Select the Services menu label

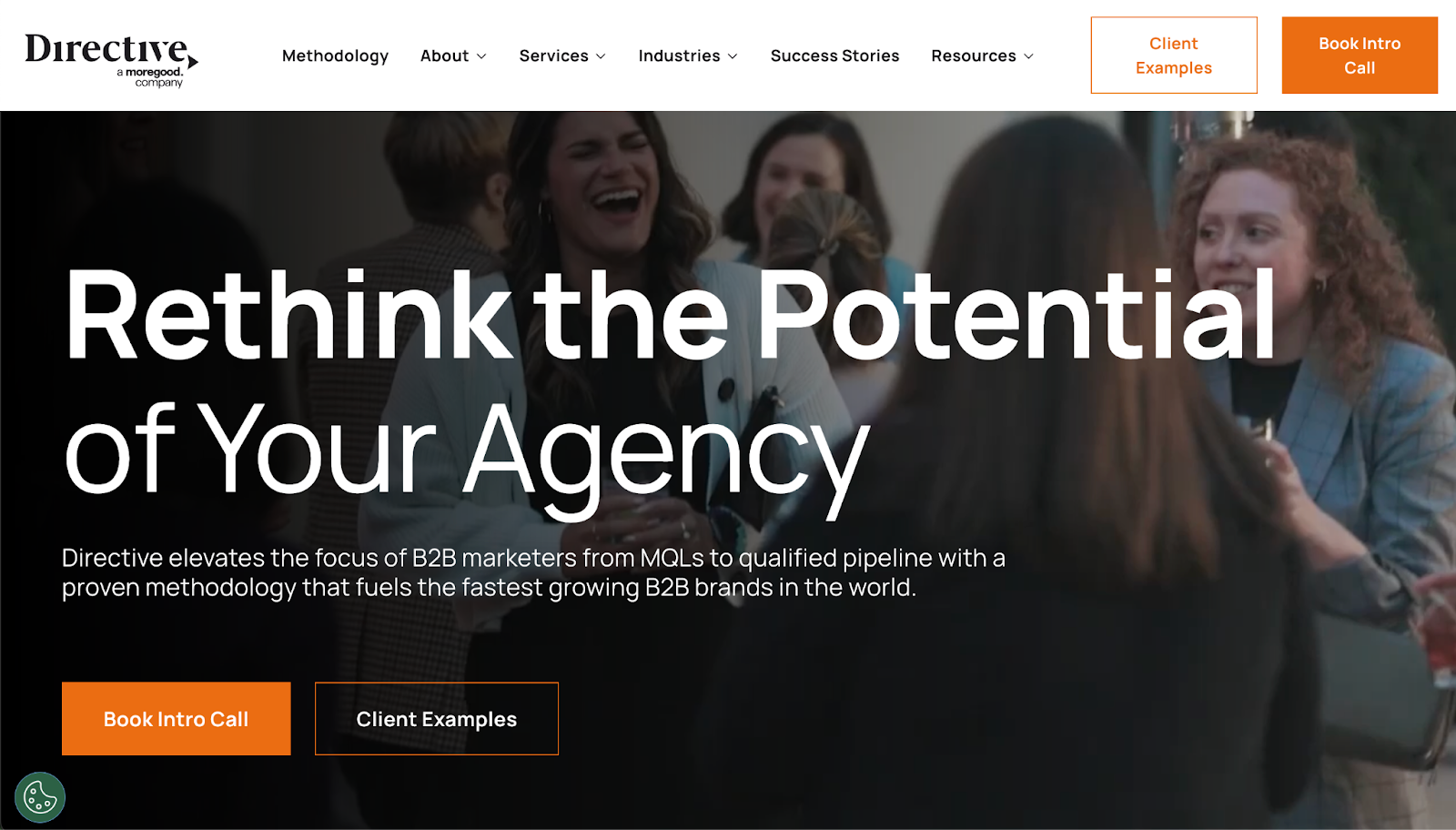[x=553, y=56]
